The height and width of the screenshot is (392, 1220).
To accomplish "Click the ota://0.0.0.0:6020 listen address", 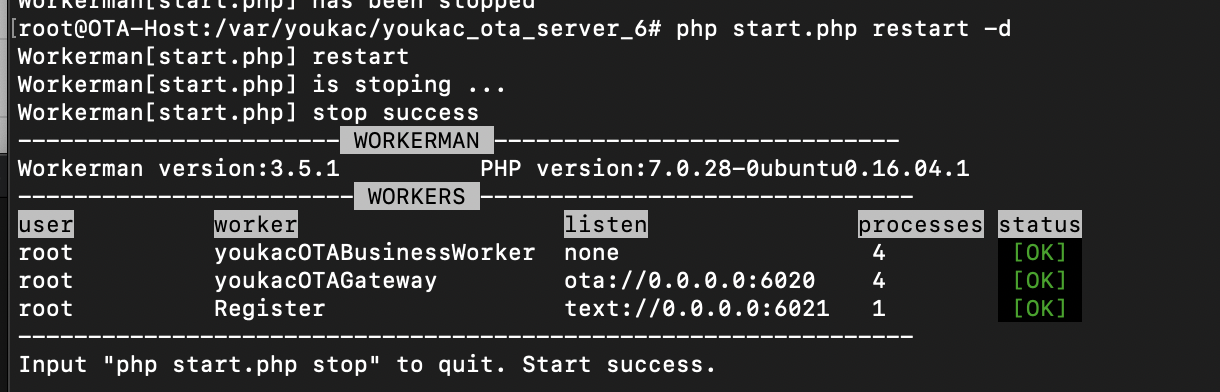I will coord(690,281).
